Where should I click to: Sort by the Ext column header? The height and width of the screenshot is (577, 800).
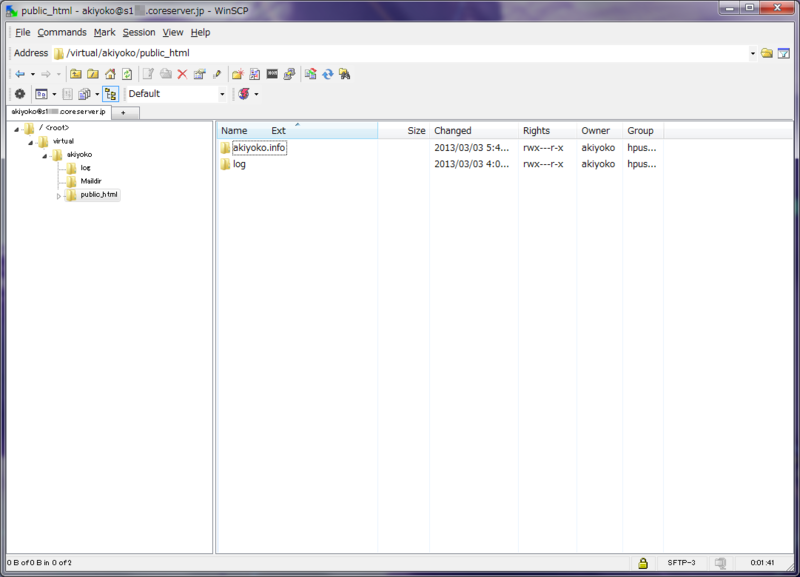pos(278,131)
